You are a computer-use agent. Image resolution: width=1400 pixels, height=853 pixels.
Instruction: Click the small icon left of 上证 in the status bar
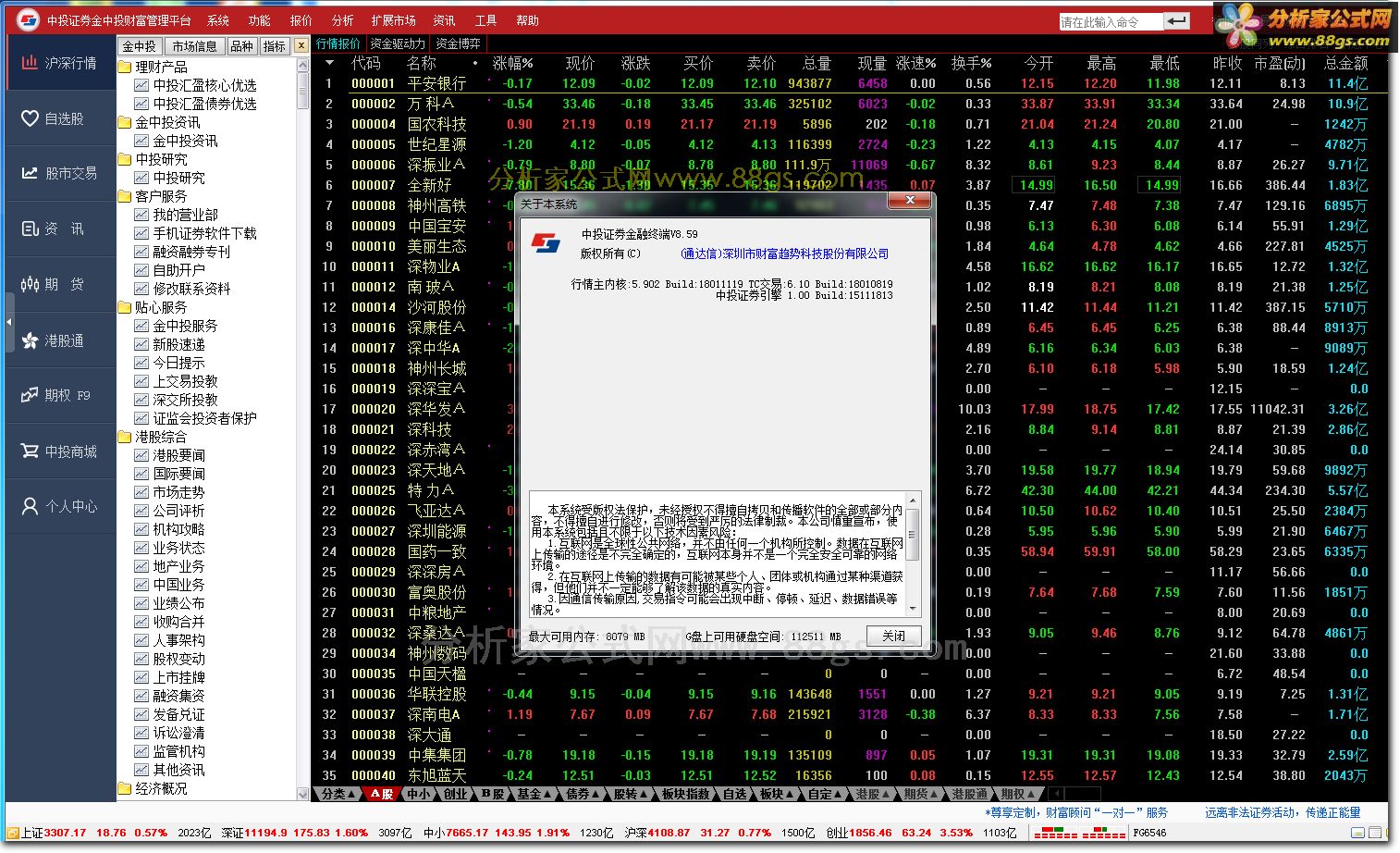(x=13, y=833)
